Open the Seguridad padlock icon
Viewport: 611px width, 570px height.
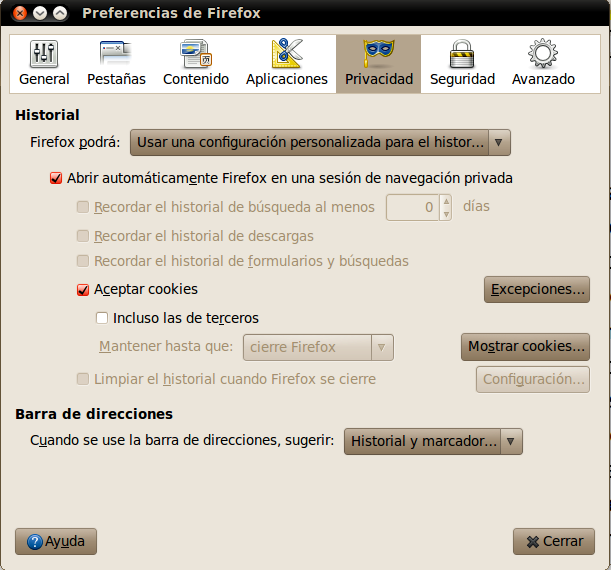tap(462, 53)
